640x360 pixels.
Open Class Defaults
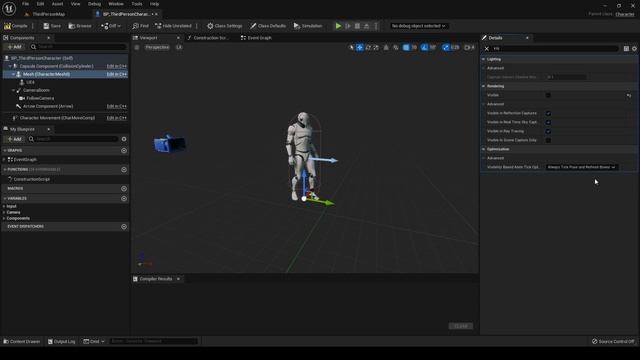click(x=268, y=26)
